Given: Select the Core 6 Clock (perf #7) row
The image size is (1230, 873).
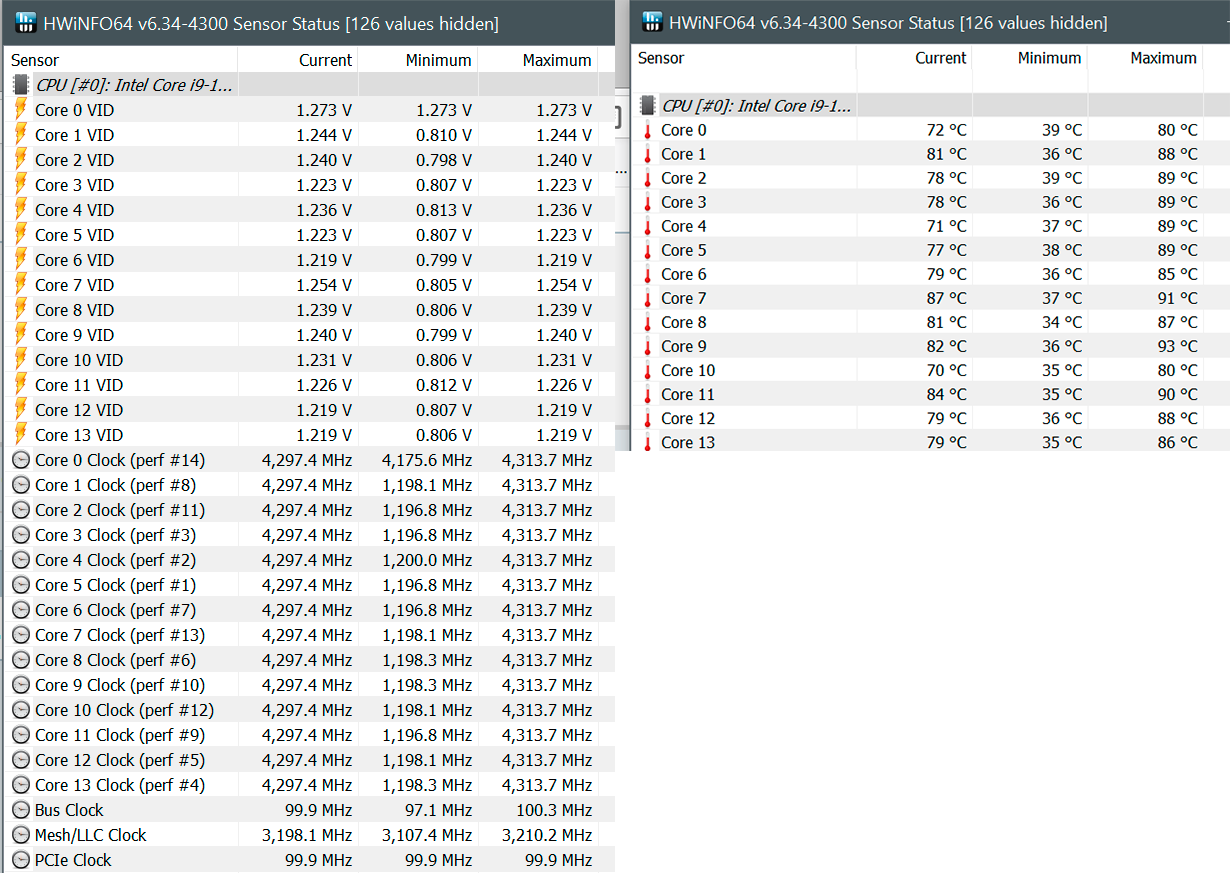Looking at the screenshot, I should coord(309,610).
